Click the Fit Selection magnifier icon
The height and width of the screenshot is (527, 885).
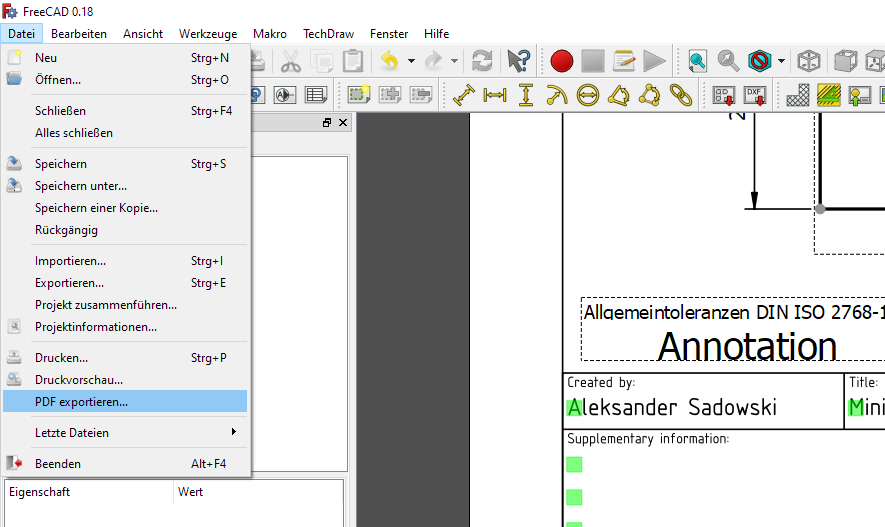pos(729,61)
